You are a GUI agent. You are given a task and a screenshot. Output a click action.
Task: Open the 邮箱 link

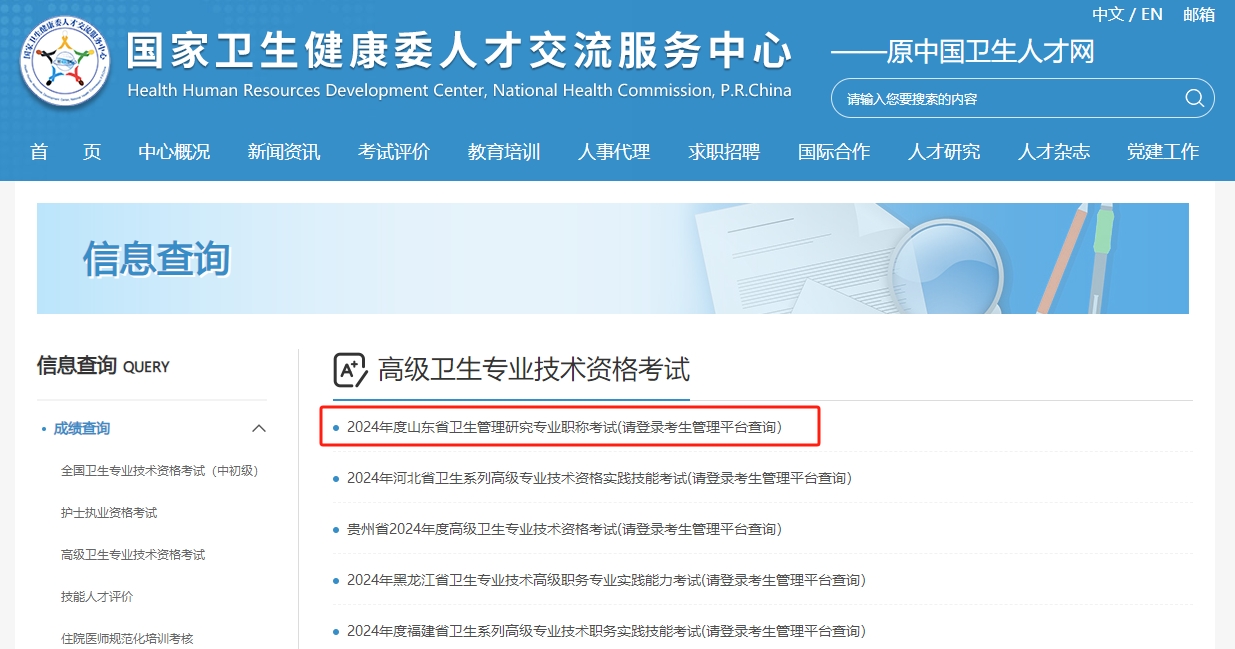pos(1199,14)
